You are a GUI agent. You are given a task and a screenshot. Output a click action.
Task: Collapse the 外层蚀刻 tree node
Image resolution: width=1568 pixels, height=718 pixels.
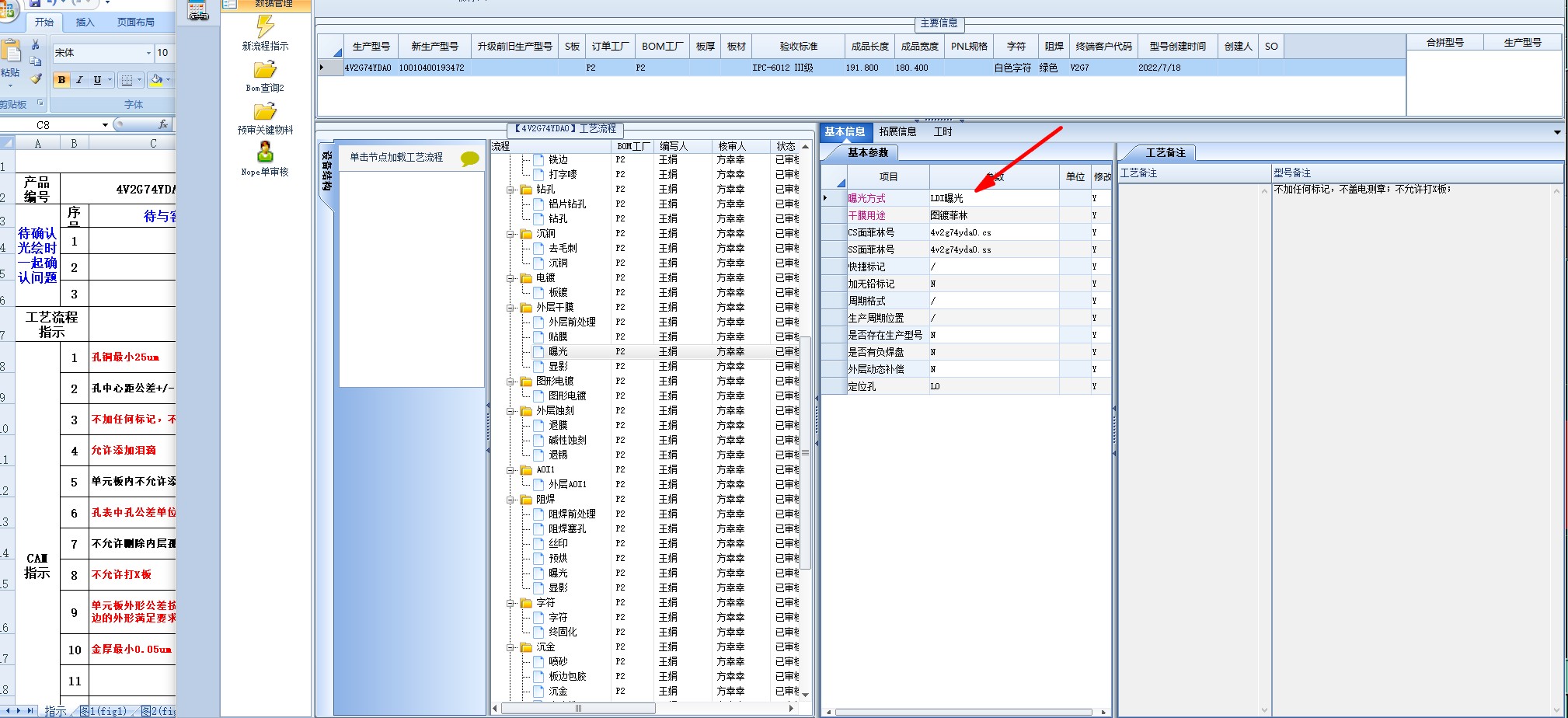click(x=511, y=411)
